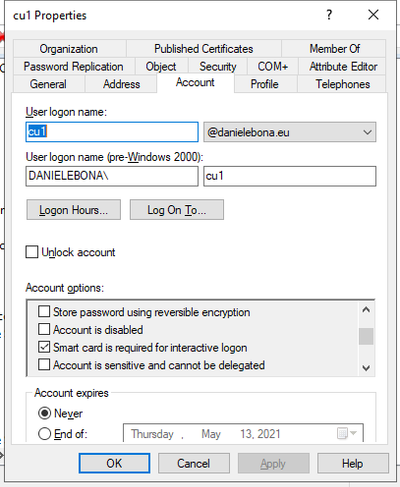Switch to the Password Replication tab
400x487 pixels.
pyautogui.click(x=74, y=66)
